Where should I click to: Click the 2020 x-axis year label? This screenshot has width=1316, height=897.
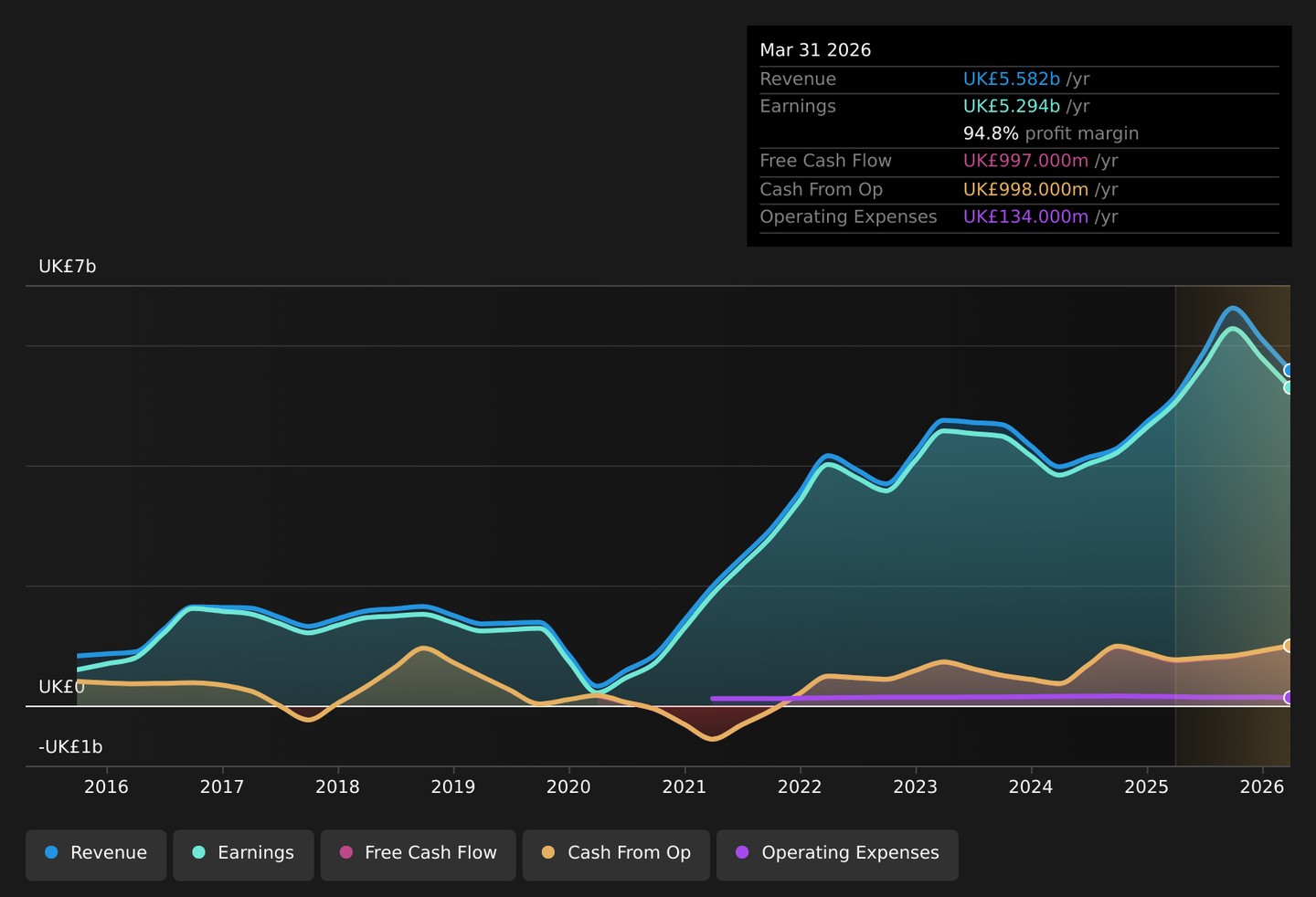click(x=569, y=787)
